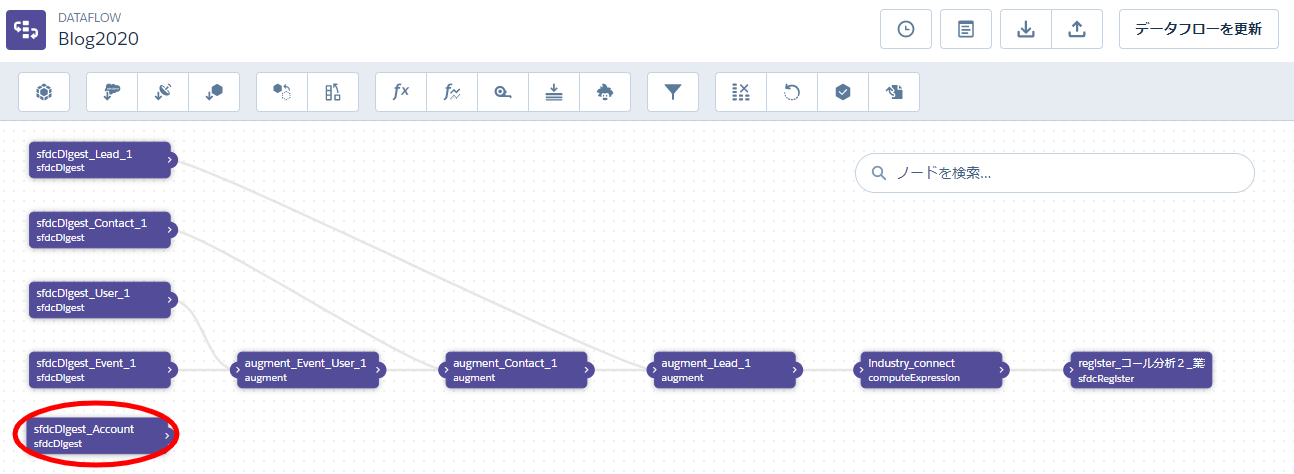Viewport: 1294px width, 474px height.
Task: Download the dataflow JSON
Action: 1025,29
